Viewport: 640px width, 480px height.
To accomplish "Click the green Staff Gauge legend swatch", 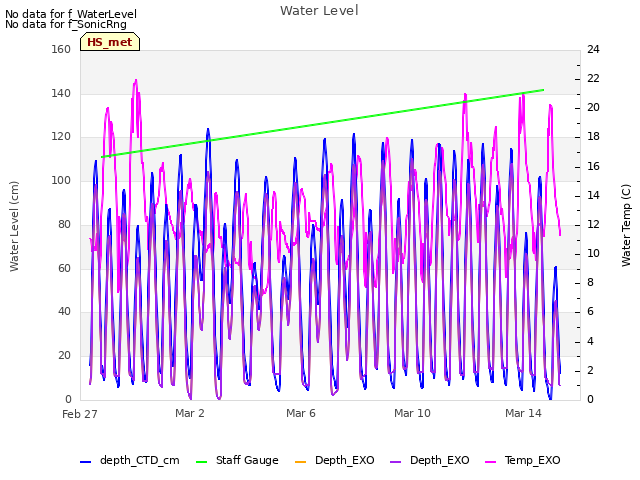I will 201,462.
